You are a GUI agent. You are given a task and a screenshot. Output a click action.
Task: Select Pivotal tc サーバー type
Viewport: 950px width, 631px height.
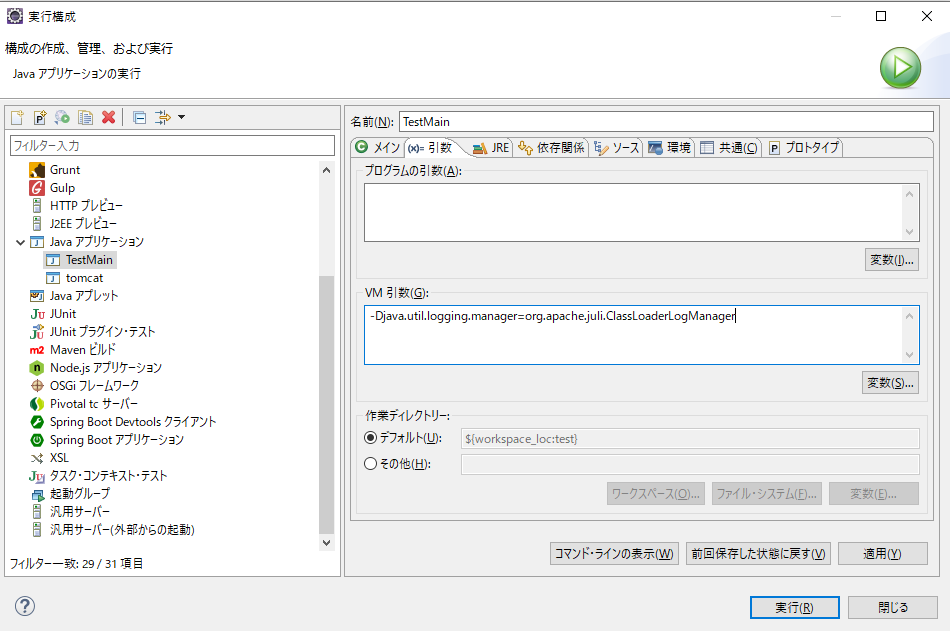click(93, 404)
